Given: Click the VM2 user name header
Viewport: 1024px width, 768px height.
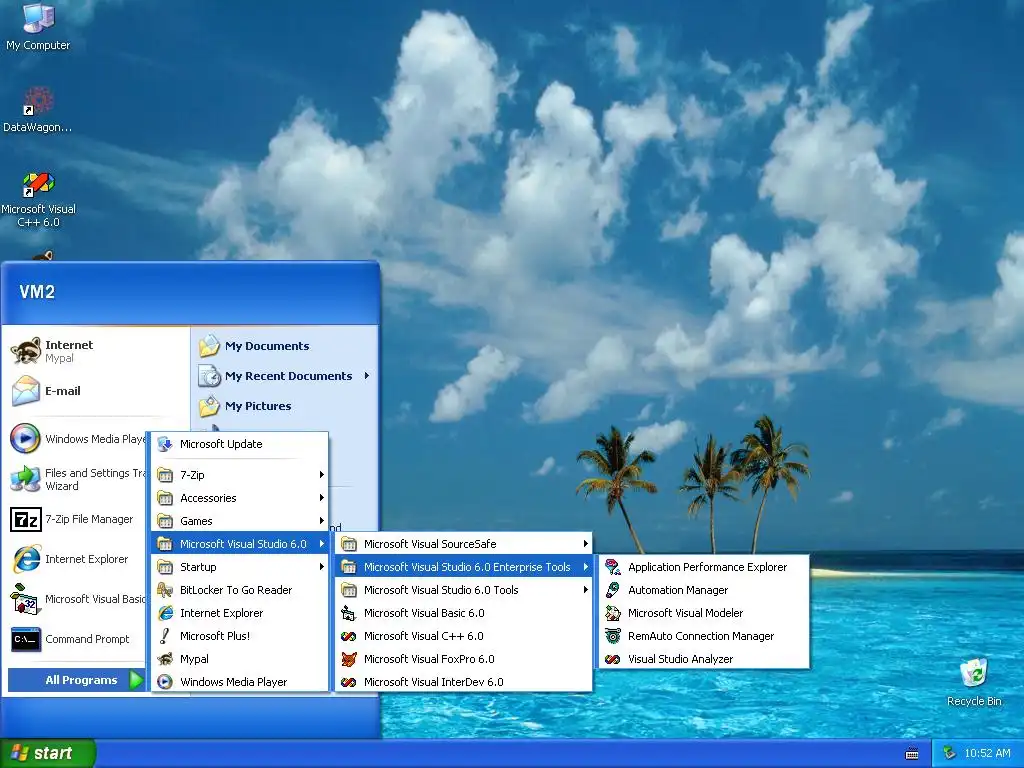Looking at the screenshot, I should (x=37, y=292).
